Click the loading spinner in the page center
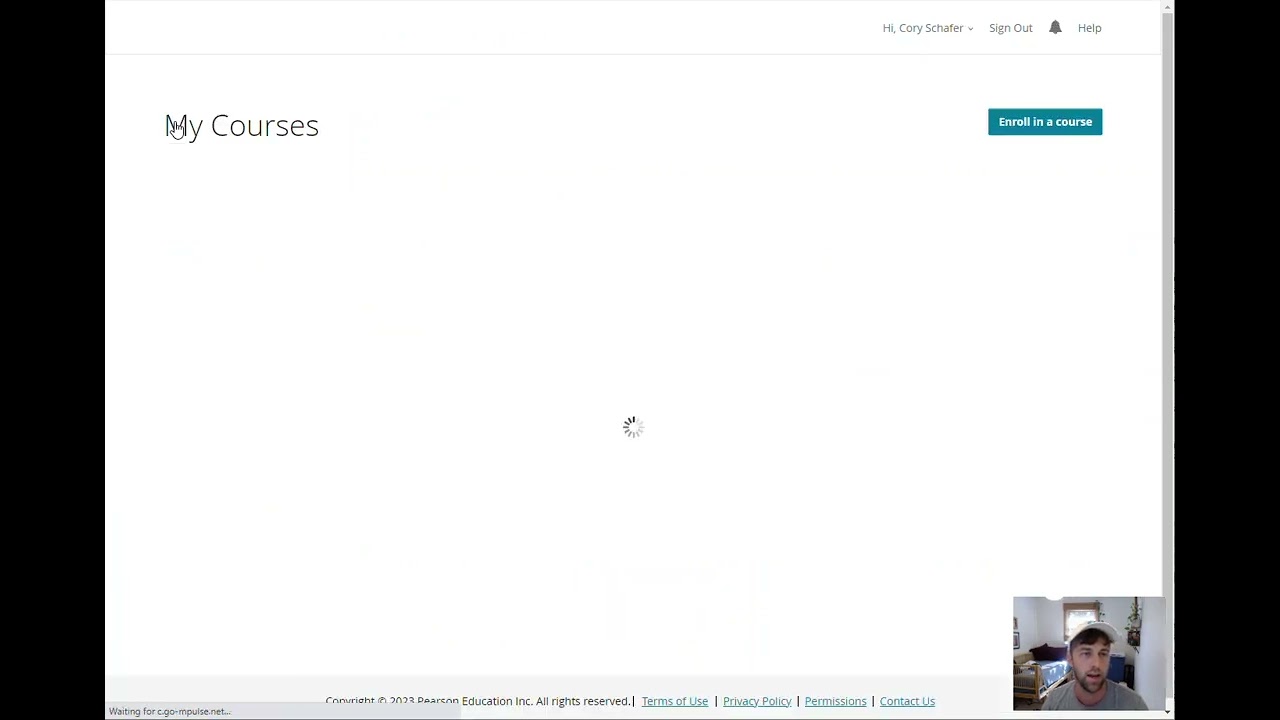Image resolution: width=1280 pixels, height=720 pixels. pyautogui.click(x=632, y=428)
